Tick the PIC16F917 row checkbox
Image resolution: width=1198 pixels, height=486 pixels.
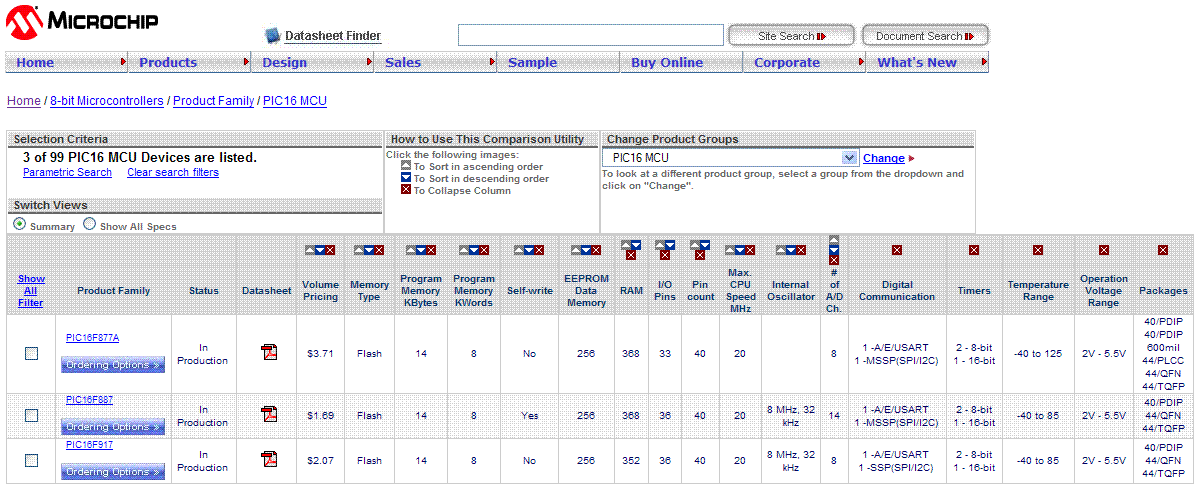pyautogui.click(x=31, y=460)
